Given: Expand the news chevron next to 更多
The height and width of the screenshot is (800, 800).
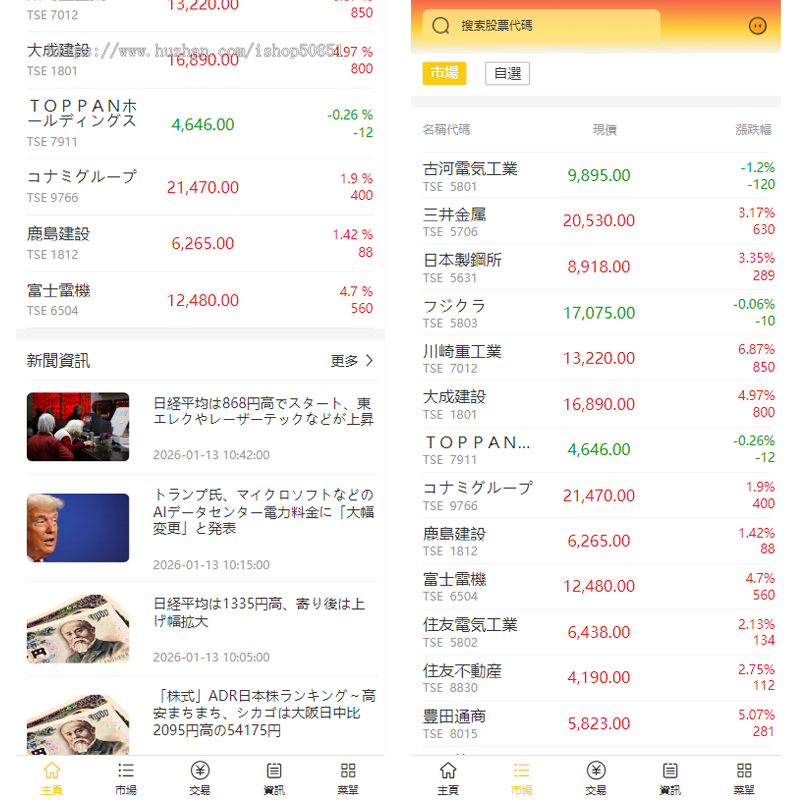Looking at the screenshot, I should (369, 361).
